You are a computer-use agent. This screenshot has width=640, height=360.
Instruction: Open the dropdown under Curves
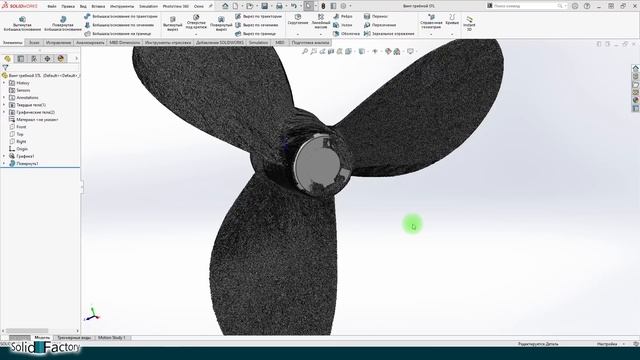[x=452, y=35]
